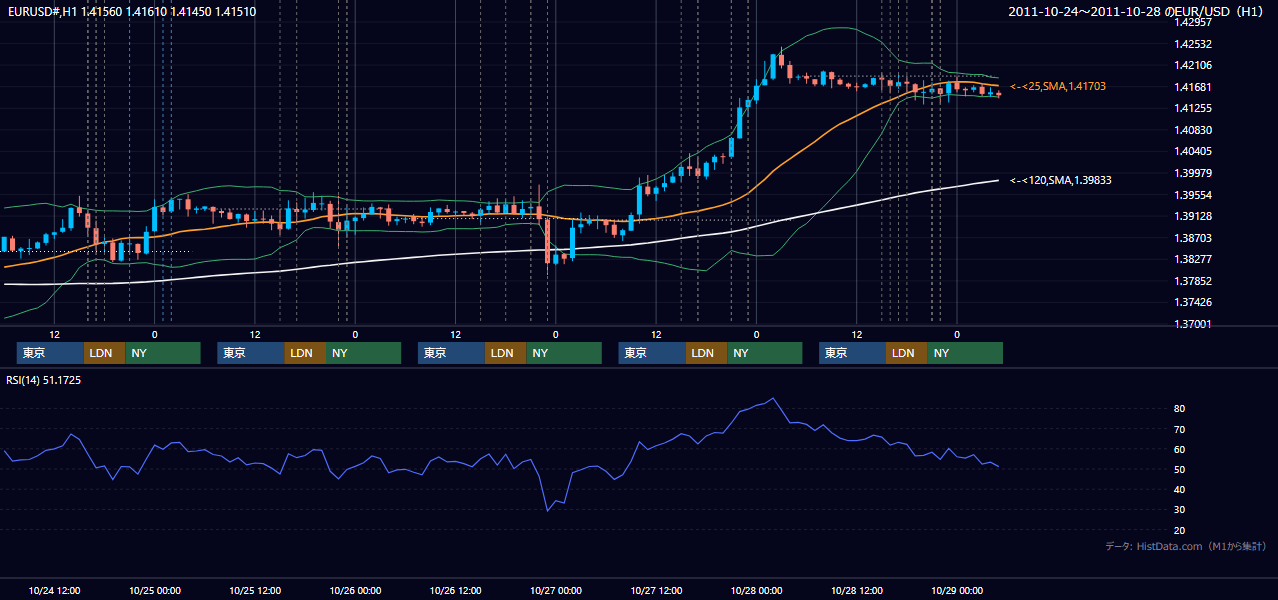Select the 10/26 00:00 time axis label

pyautogui.click(x=356, y=590)
